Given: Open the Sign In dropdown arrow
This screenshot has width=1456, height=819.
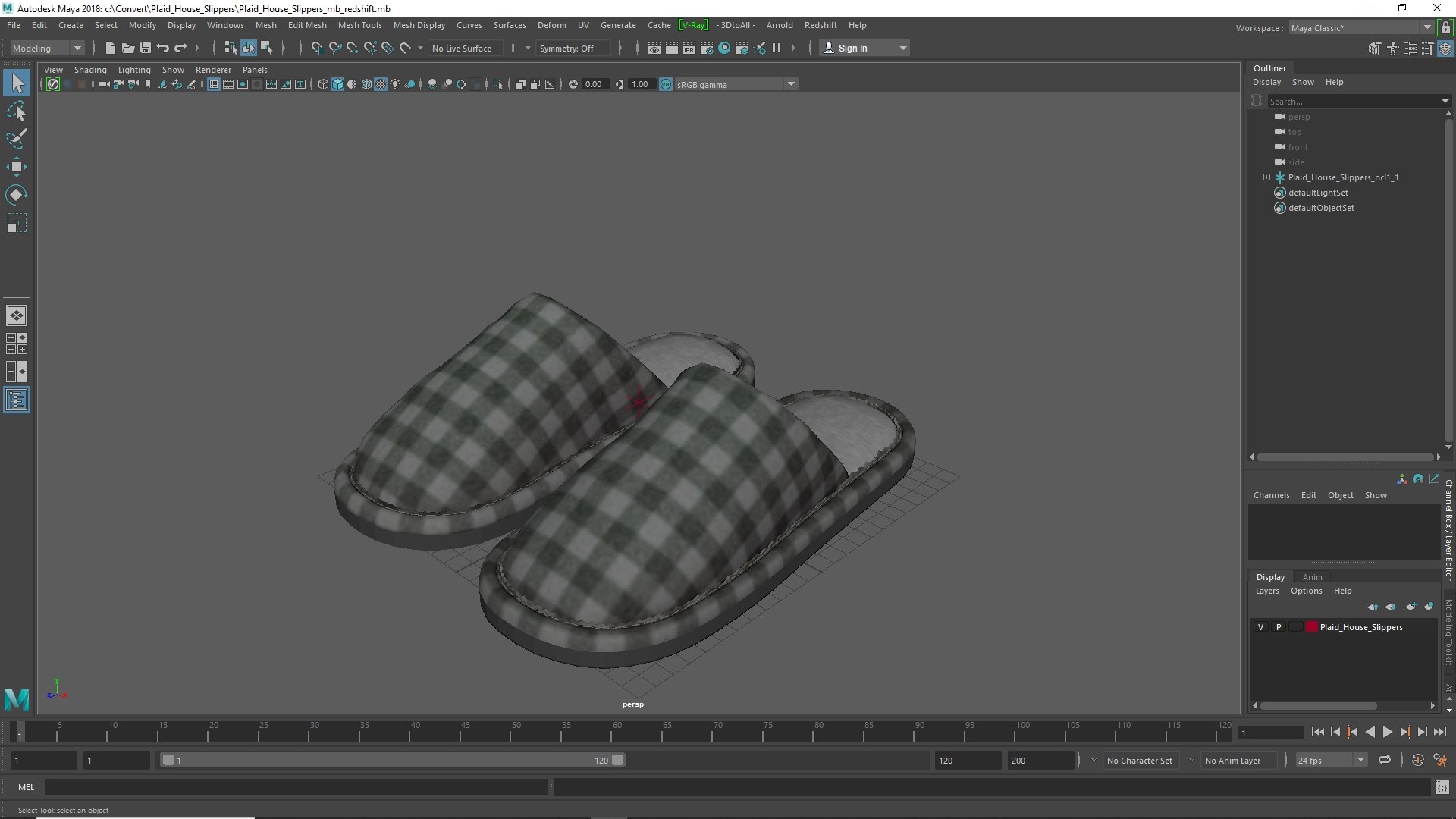Looking at the screenshot, I should click(902, 48).
